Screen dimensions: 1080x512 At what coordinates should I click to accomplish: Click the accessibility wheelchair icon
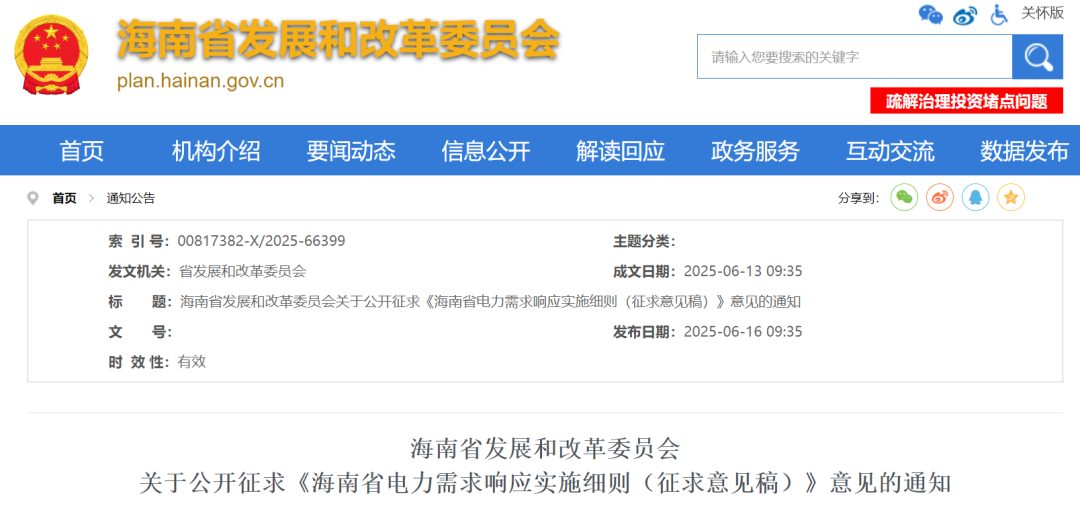(999, 14)
